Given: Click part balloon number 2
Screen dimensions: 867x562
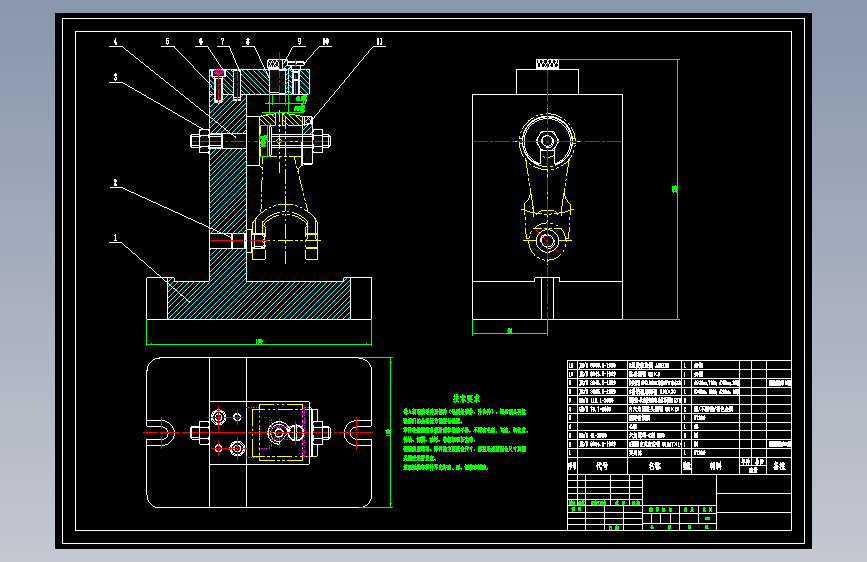Looking at the screenshot, I should tap(116, 183).
